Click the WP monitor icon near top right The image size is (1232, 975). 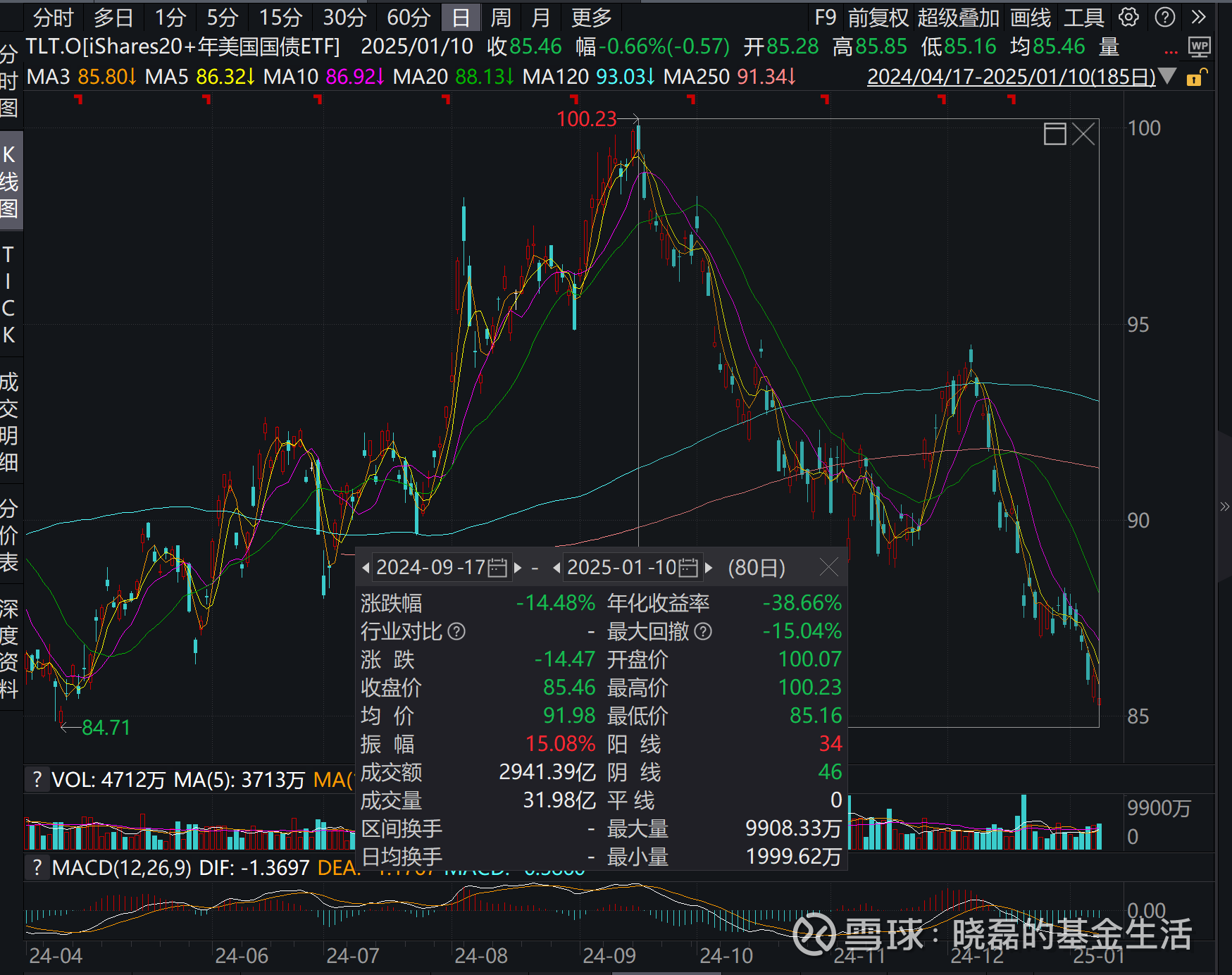[x=1200, y=46]
